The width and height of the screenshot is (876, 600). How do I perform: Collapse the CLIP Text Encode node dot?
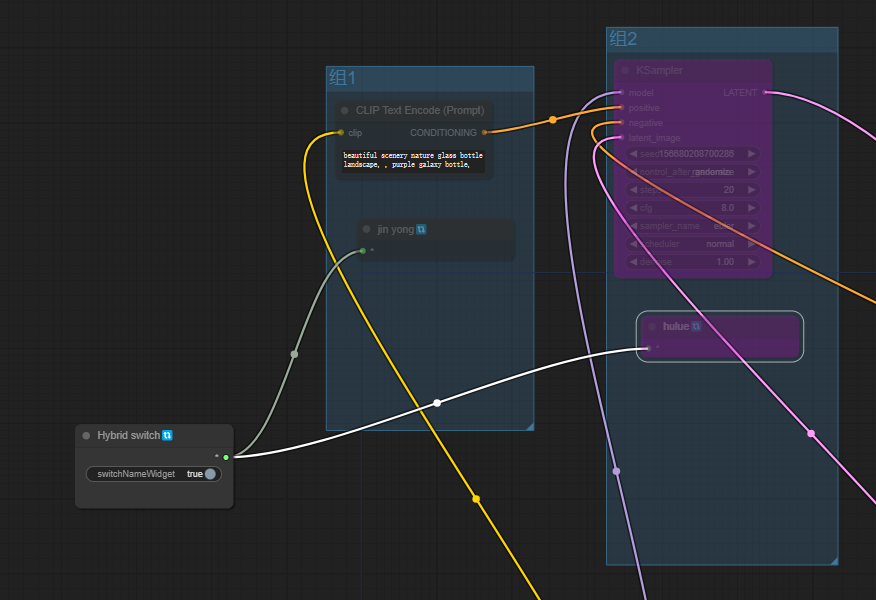pyautogui.click(x=345, y=111)
